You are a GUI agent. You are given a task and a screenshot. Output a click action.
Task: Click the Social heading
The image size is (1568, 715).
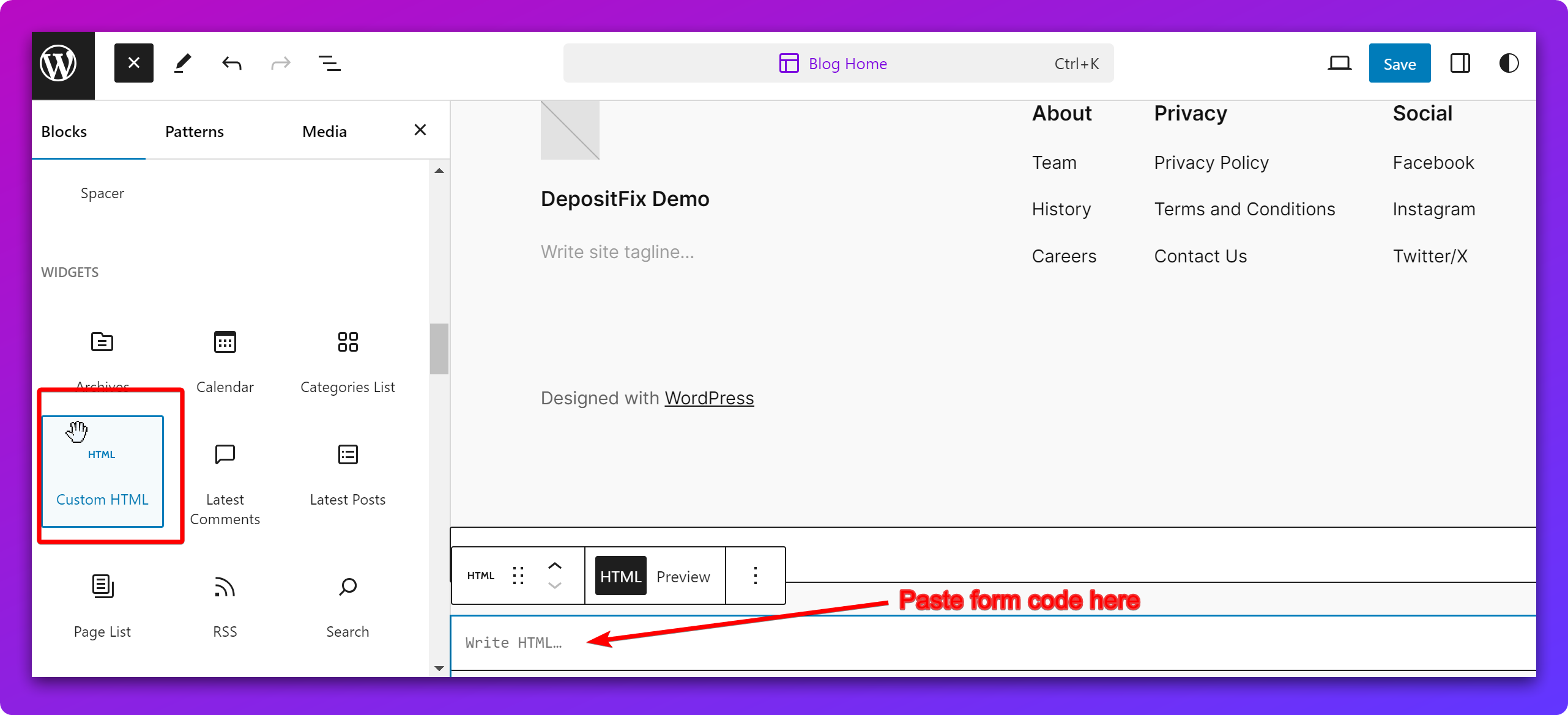pyautogui.click(x=1422, y=113)
